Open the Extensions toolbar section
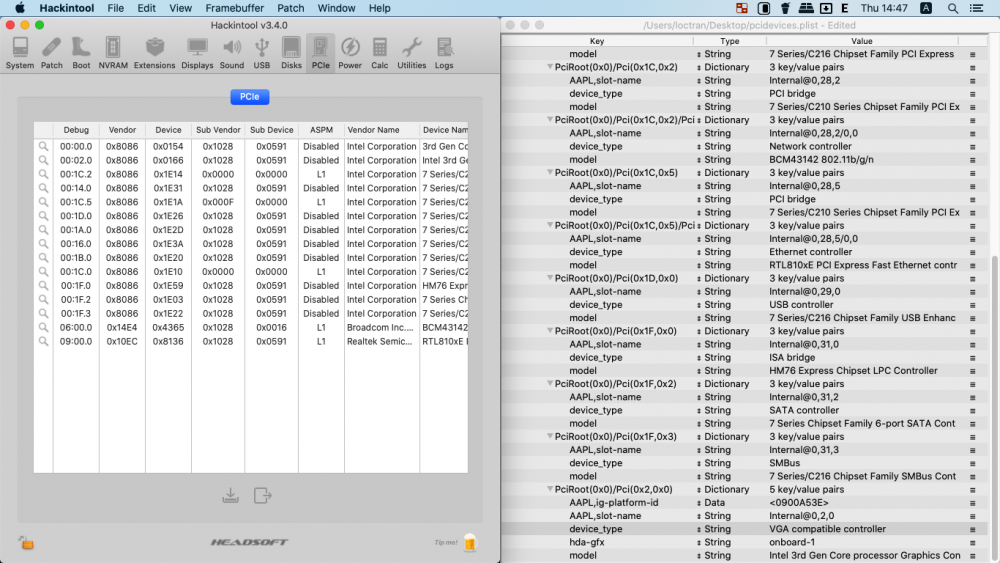 pos(154,53)
